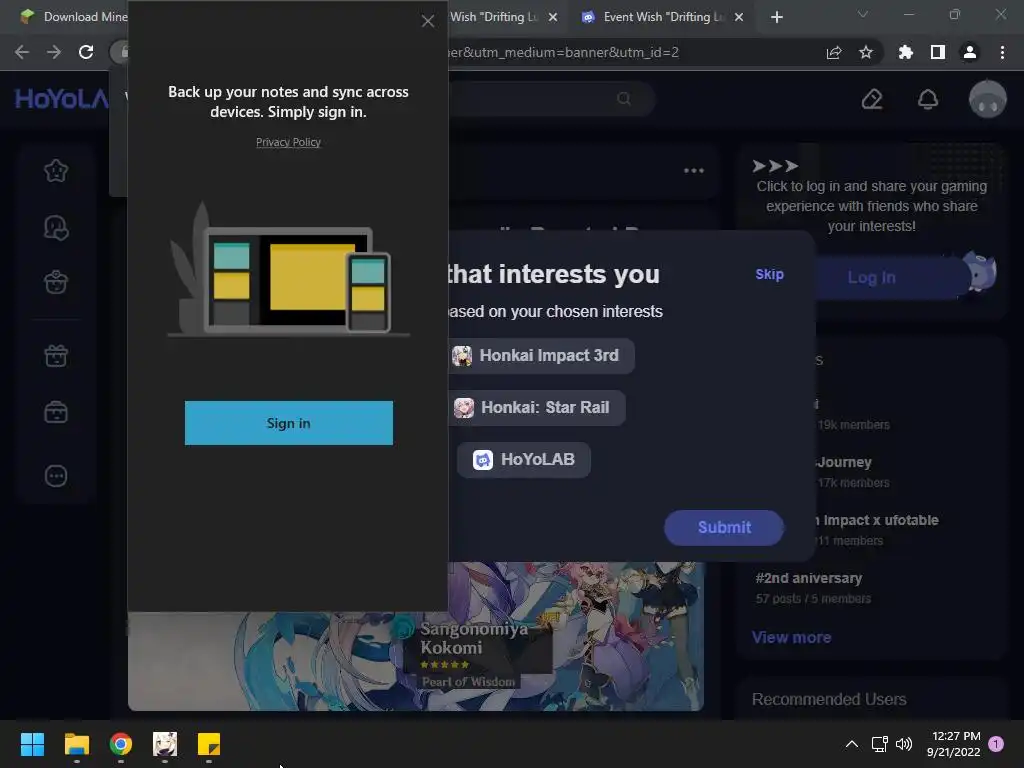Click the HoYoLAB logo
The width and height of the screenshot is (1024, 768).
coord(61,99)
